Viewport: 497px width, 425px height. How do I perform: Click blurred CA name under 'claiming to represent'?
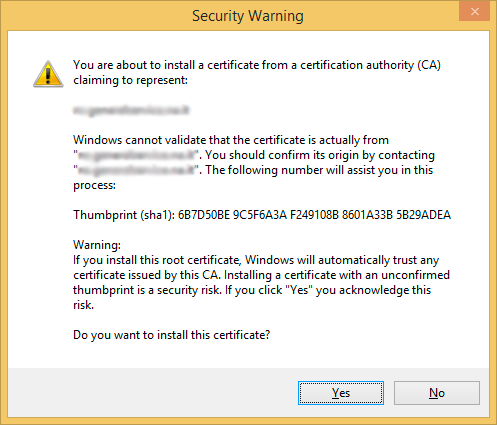pyautogui.click(x=131, y=110)
